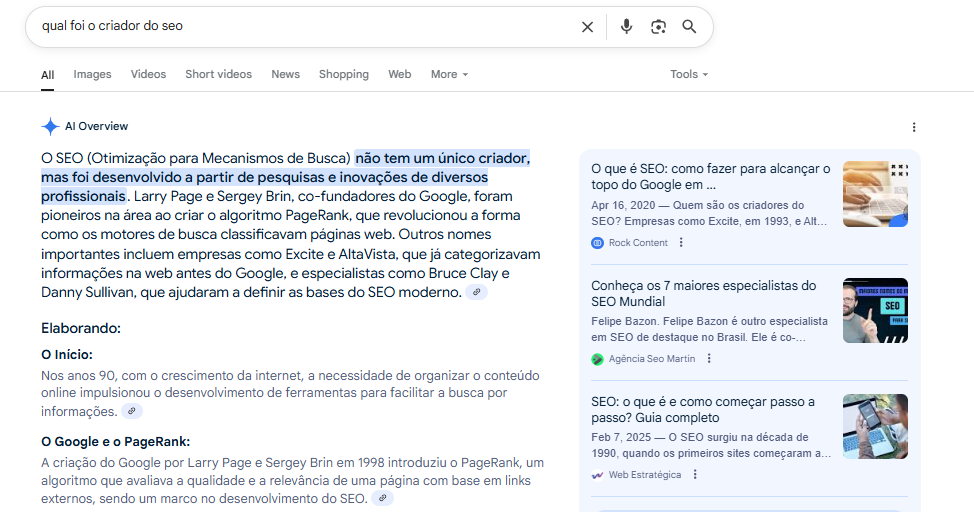Open Web Estratégica result options menu
Image resolution: width=974 pixels, height=512 pixels.
(x=695, y=474)
